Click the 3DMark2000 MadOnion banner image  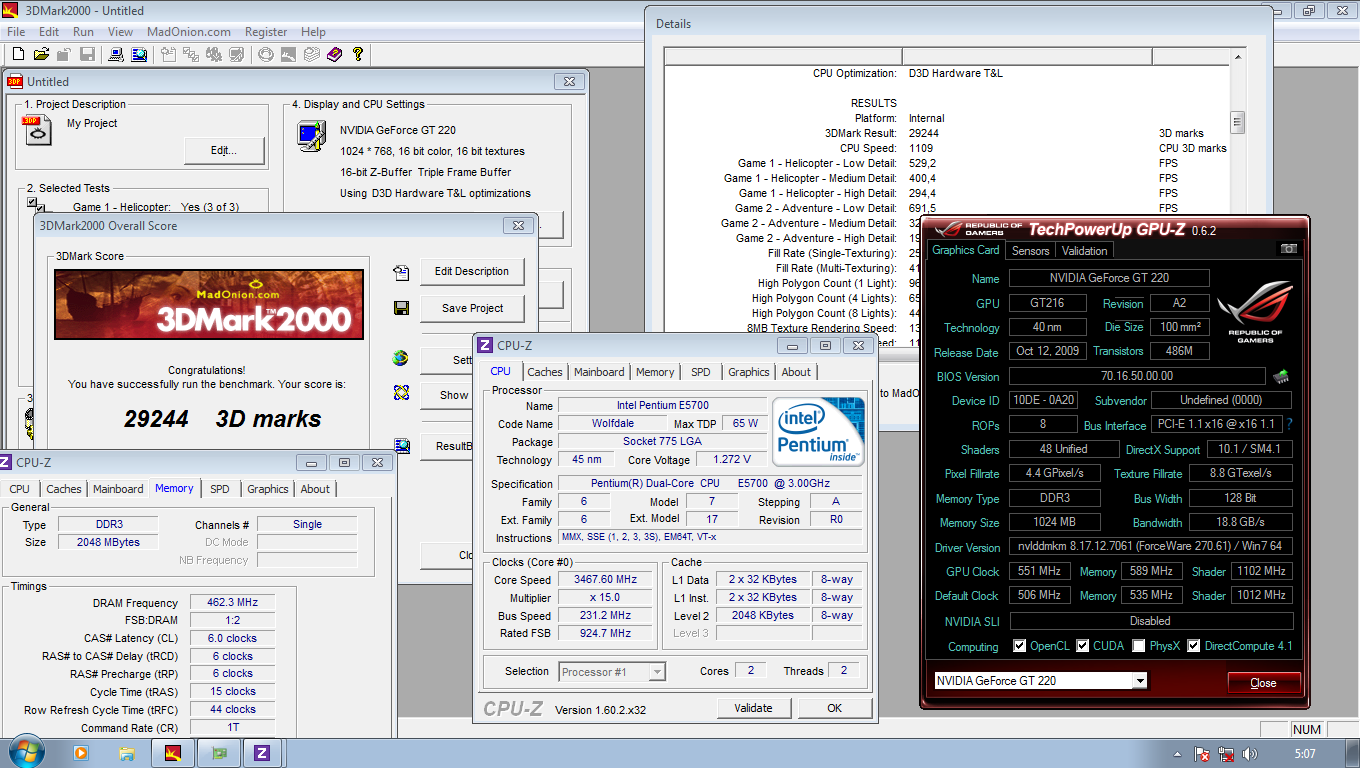click(x=209, y=304)
